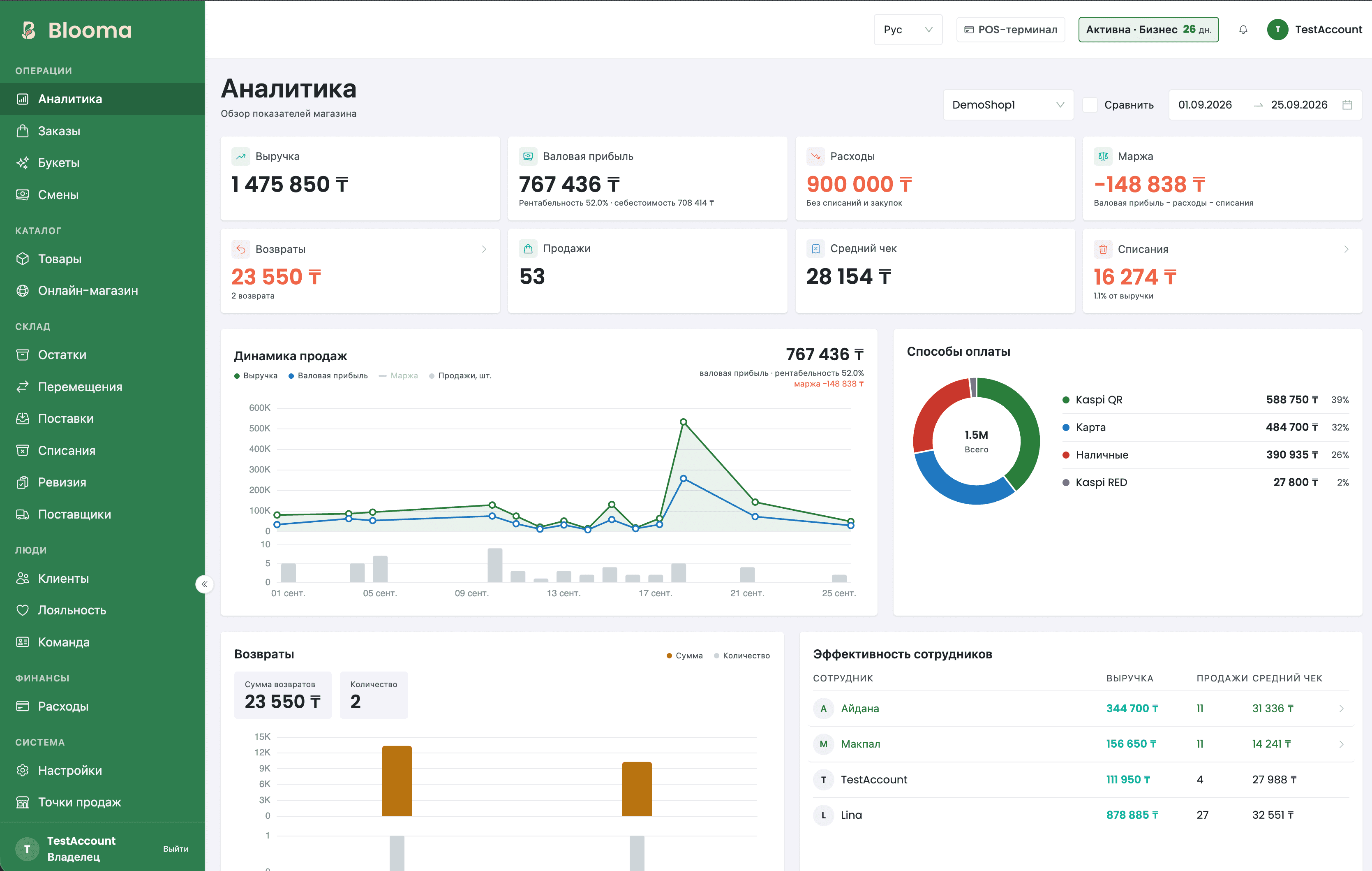This screenshot has height=871, width=1372.
Task: Click Lina revenue 878 885 ₸
Action: tap(1132, 815)
